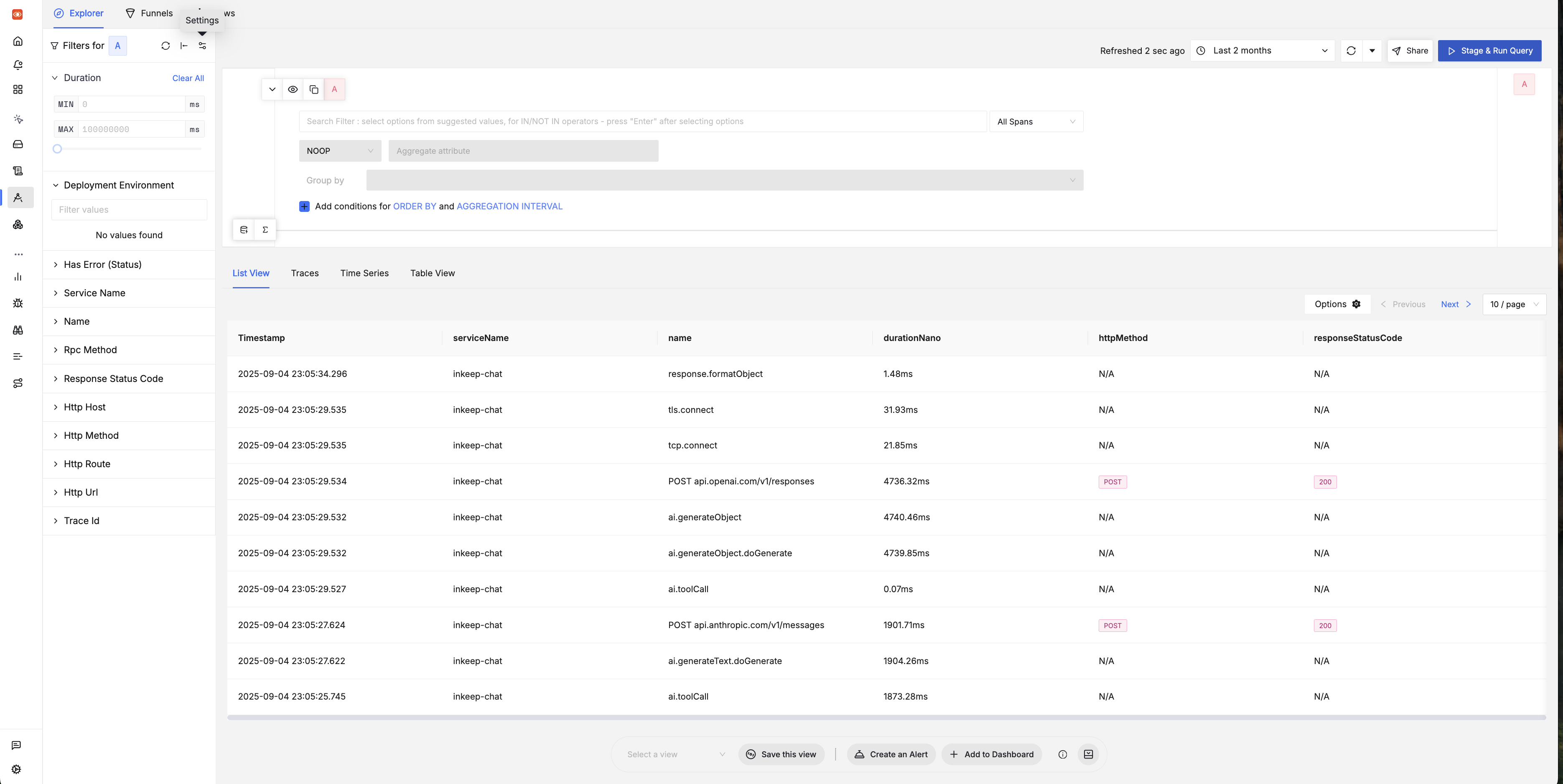Click the Clear All link under Duration
This screenshot has width=1563, height=784.
click(x=188, y=78)
